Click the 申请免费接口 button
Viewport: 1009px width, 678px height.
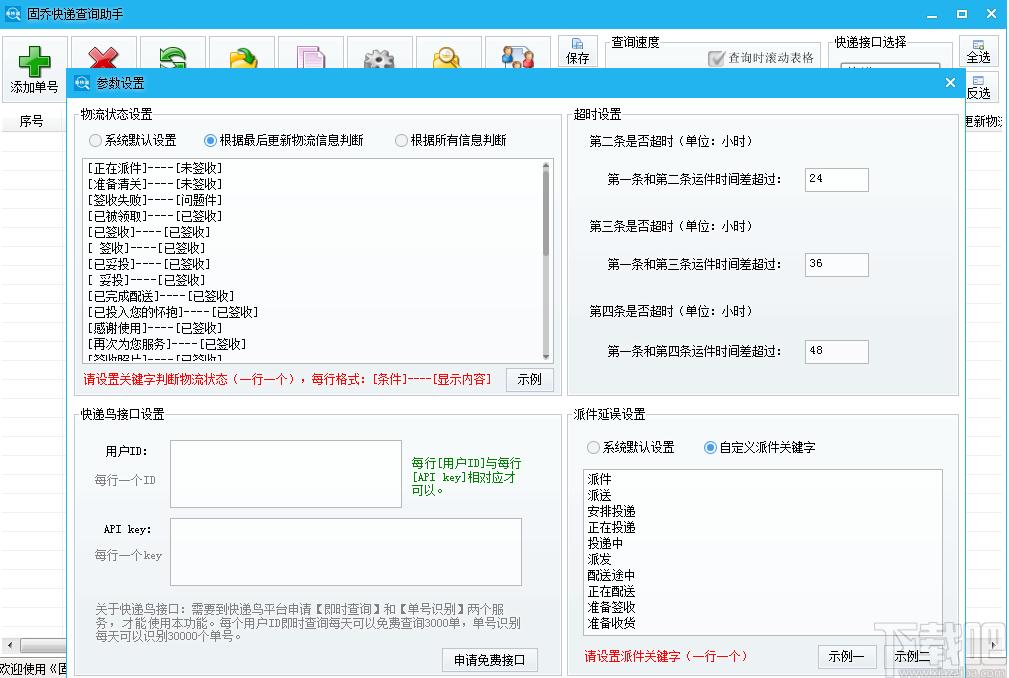[x=490, y=660]
